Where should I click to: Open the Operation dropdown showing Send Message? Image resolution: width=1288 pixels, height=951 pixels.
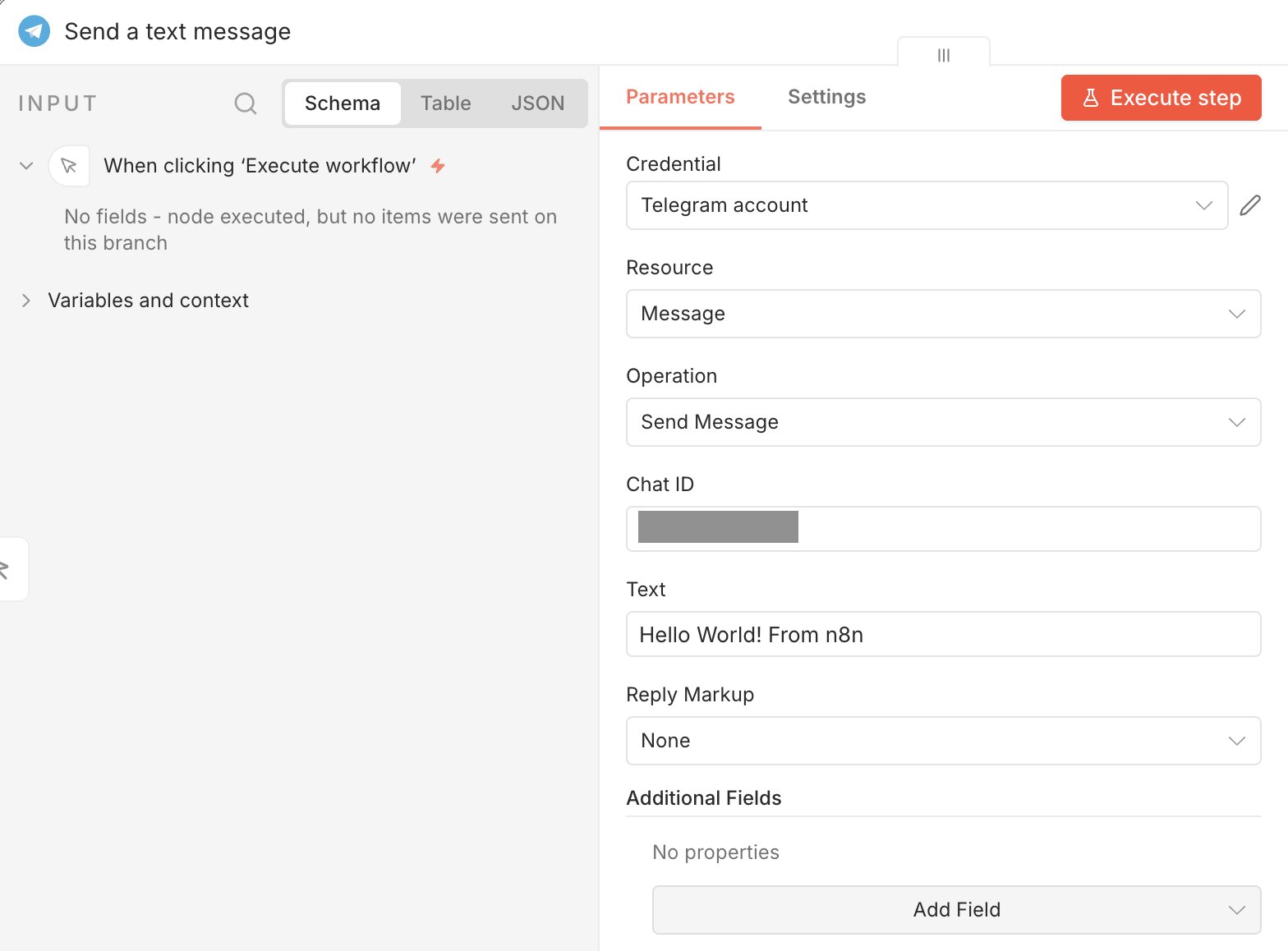pyautogui.click(x=942, y=422)
